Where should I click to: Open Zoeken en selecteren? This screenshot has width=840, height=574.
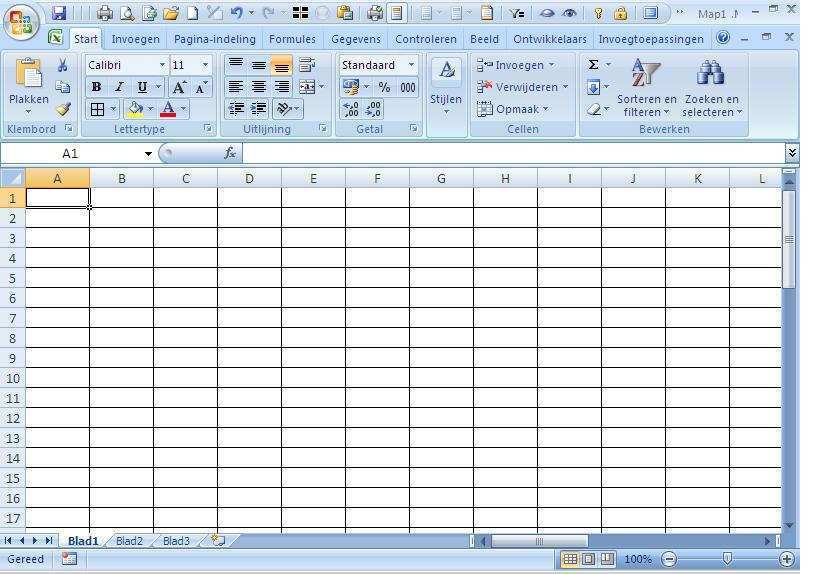click(x=711, y=87)
